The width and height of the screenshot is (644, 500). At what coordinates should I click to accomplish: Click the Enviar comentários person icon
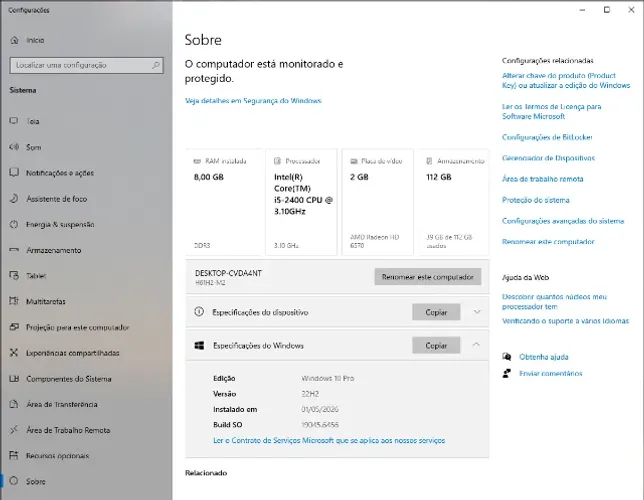click(507, 373)
